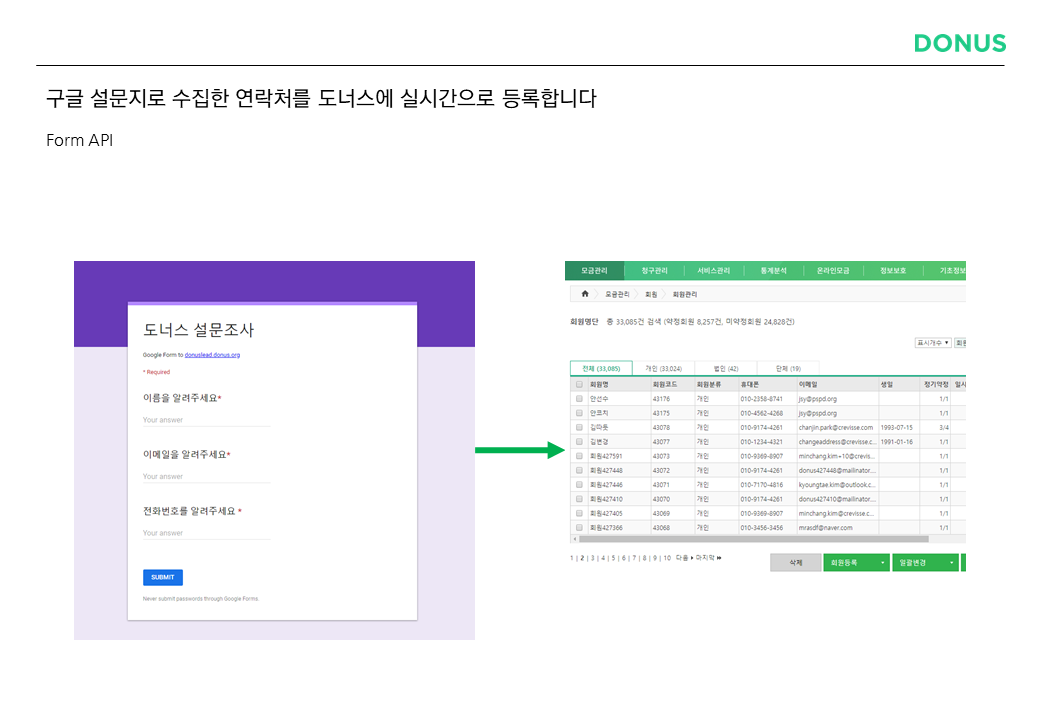Select the 단체 (19) tab

click(788, 369)
